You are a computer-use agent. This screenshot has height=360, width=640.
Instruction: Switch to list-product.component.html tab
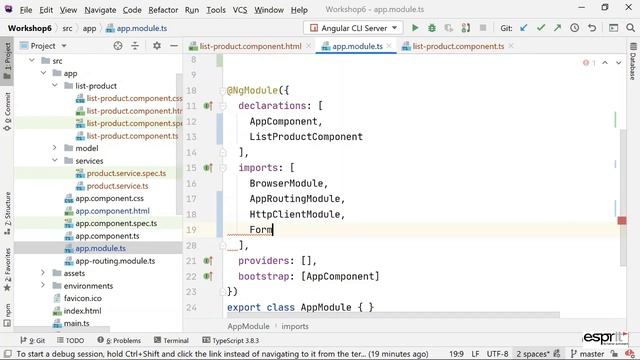tap(250, 46)
